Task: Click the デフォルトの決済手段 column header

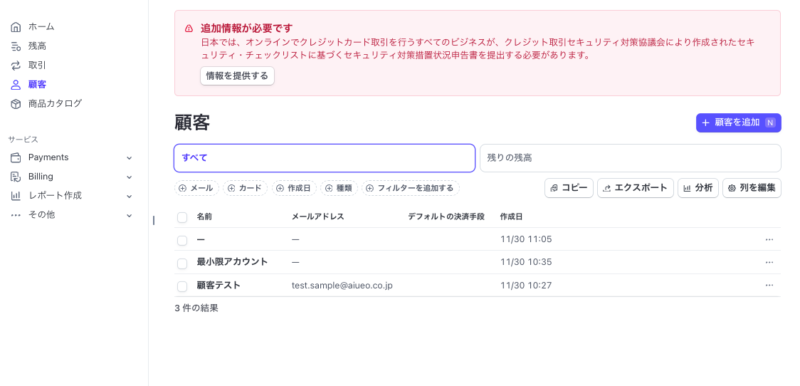Action: (x=446, y=217)
